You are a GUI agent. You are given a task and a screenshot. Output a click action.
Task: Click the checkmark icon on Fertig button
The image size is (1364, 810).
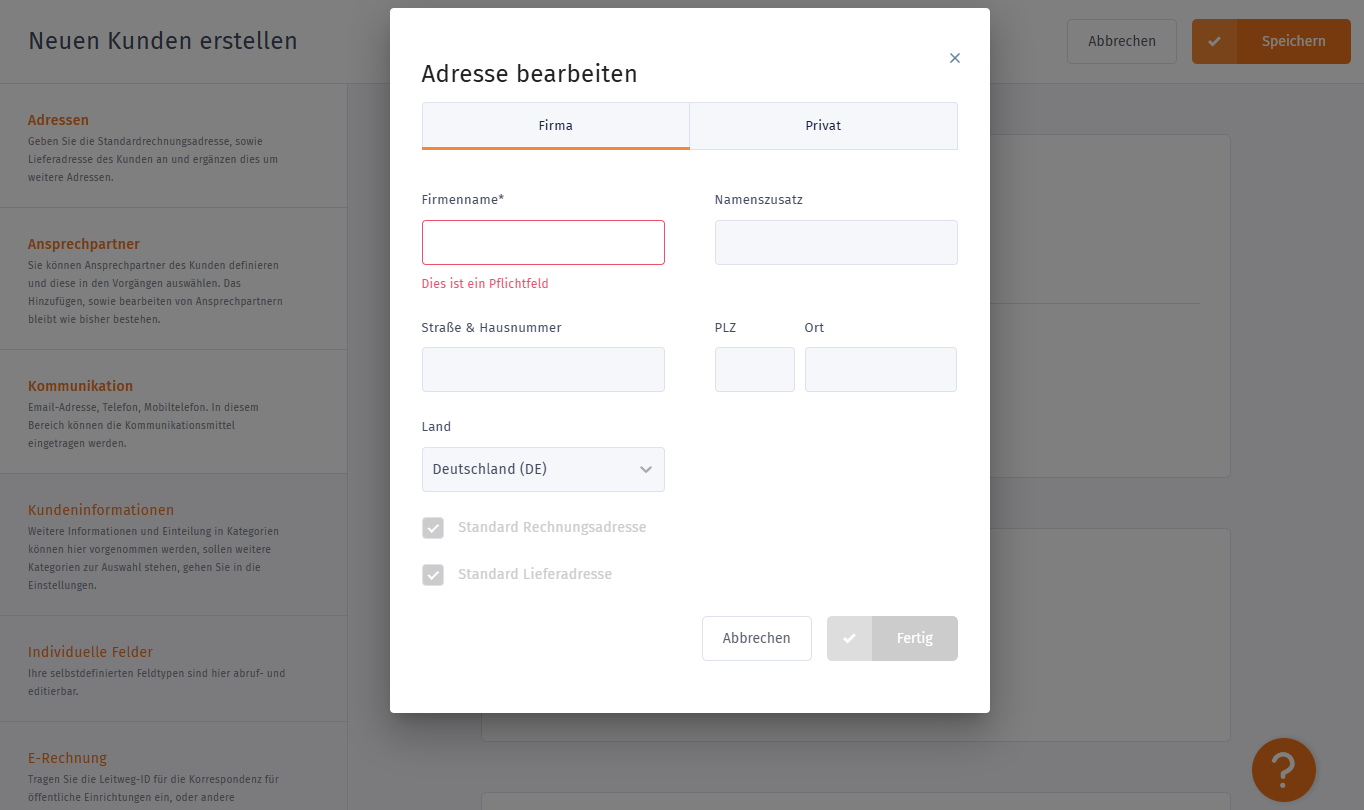[849, 638]
